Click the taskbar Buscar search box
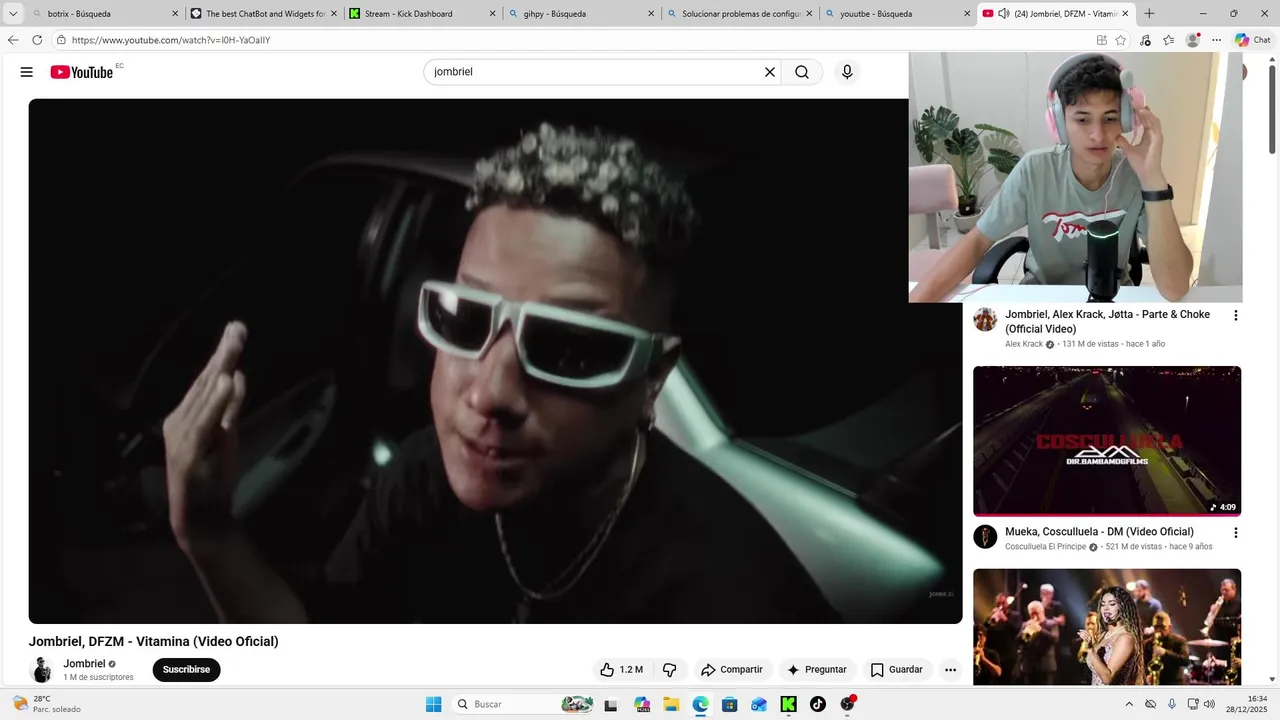The width and height of the screenshot is (1280, 720). point(524,704)
